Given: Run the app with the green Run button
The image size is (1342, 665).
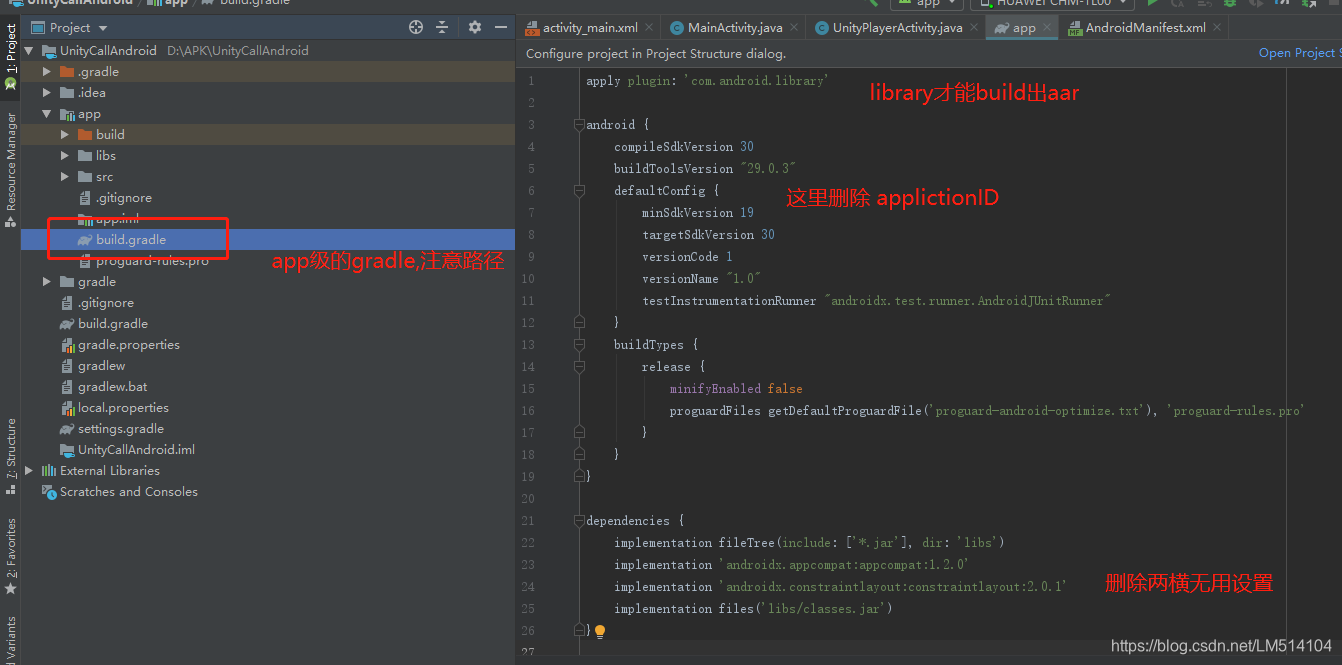Looking at the screenshot, I should pyautogui.click(x=1152, y=4).
